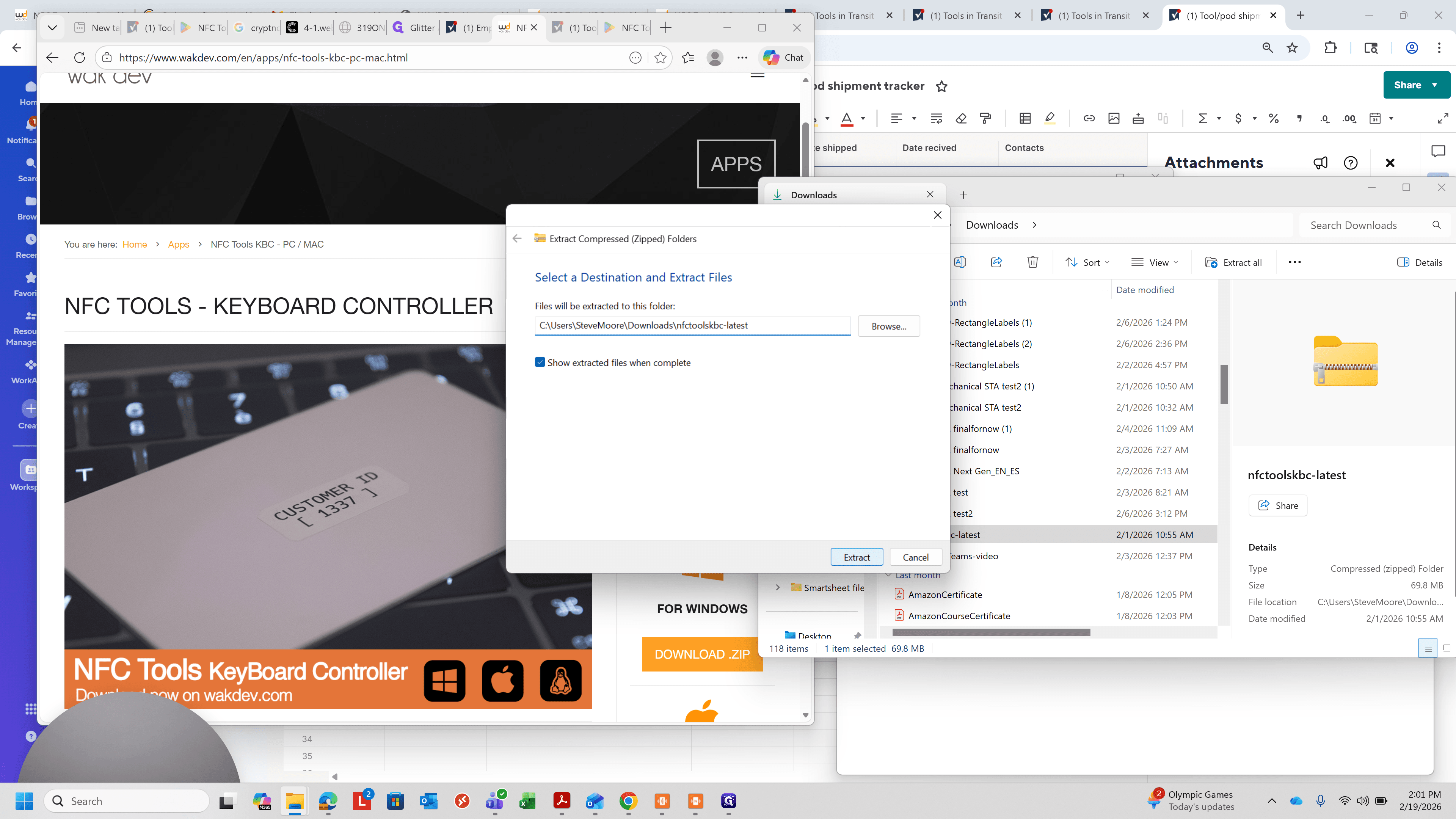Click the font color A swatch
The image size is (1456, 819).
(847, 118)
